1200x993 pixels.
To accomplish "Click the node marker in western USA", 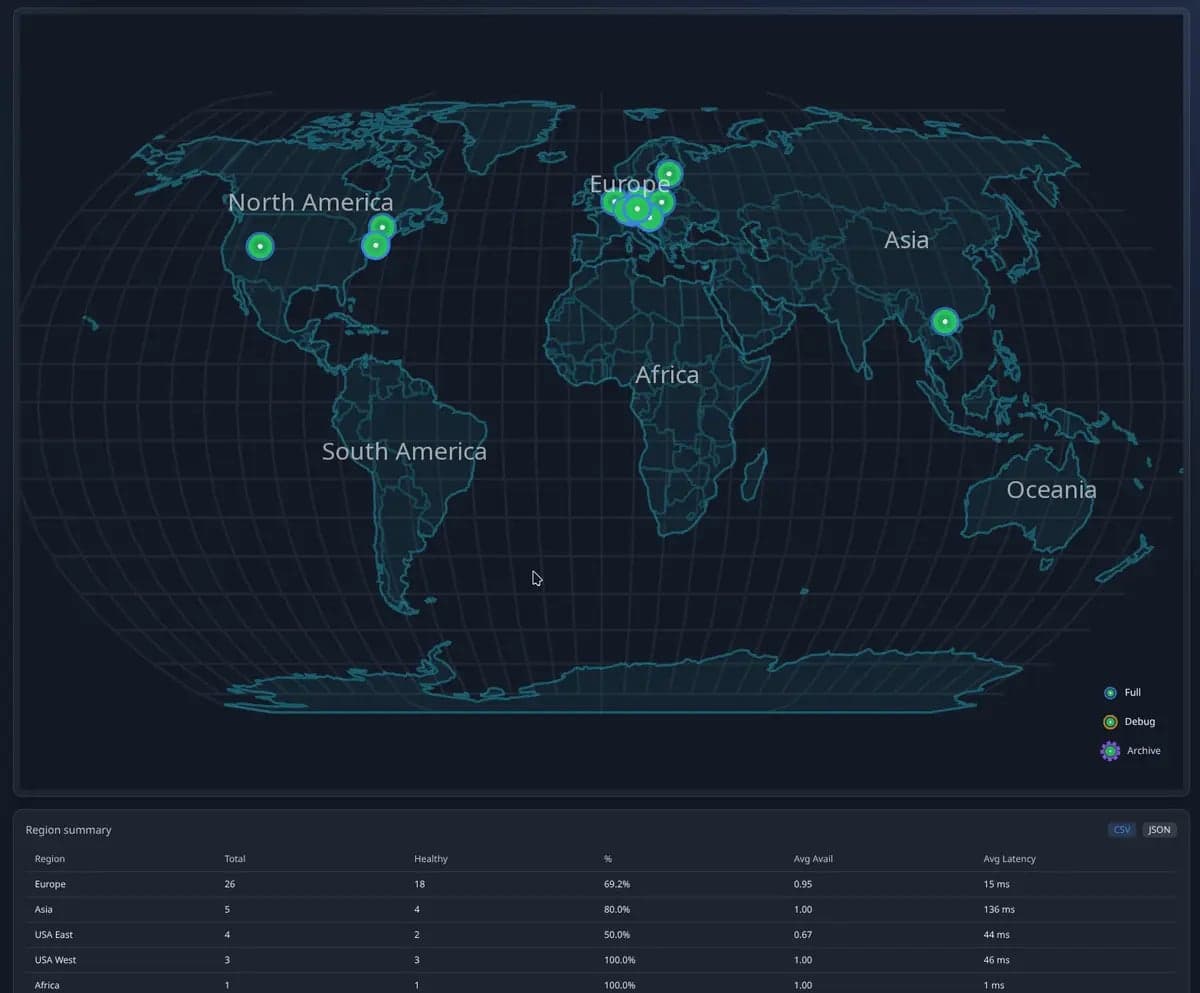I will pyautogui.click(x=260, y=246).
